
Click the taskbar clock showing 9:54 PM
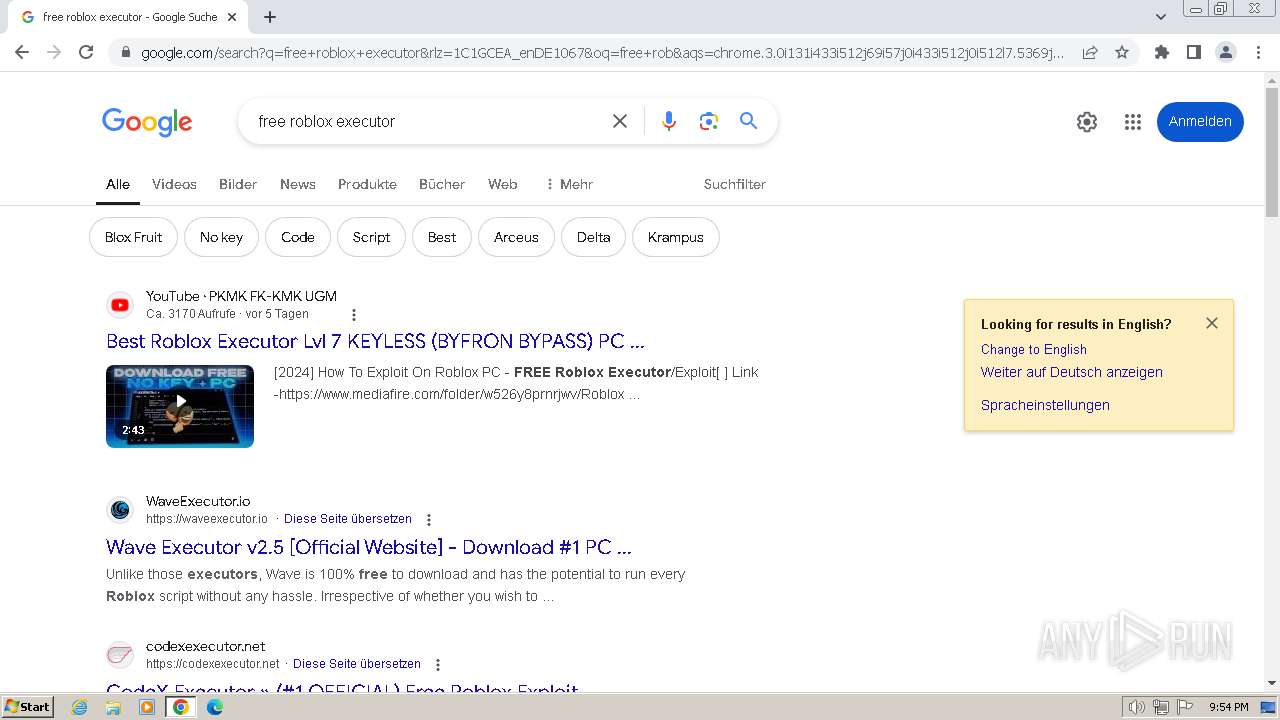[1229, 707]
